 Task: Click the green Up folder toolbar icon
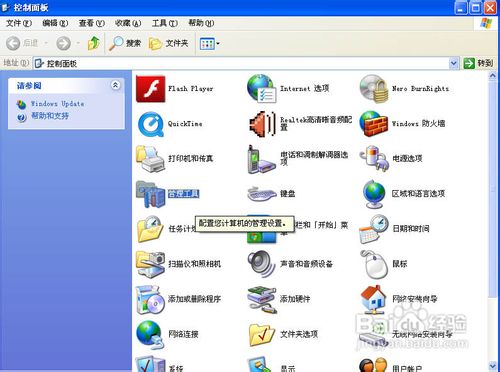pyautogui.click(x=94, y=43)
